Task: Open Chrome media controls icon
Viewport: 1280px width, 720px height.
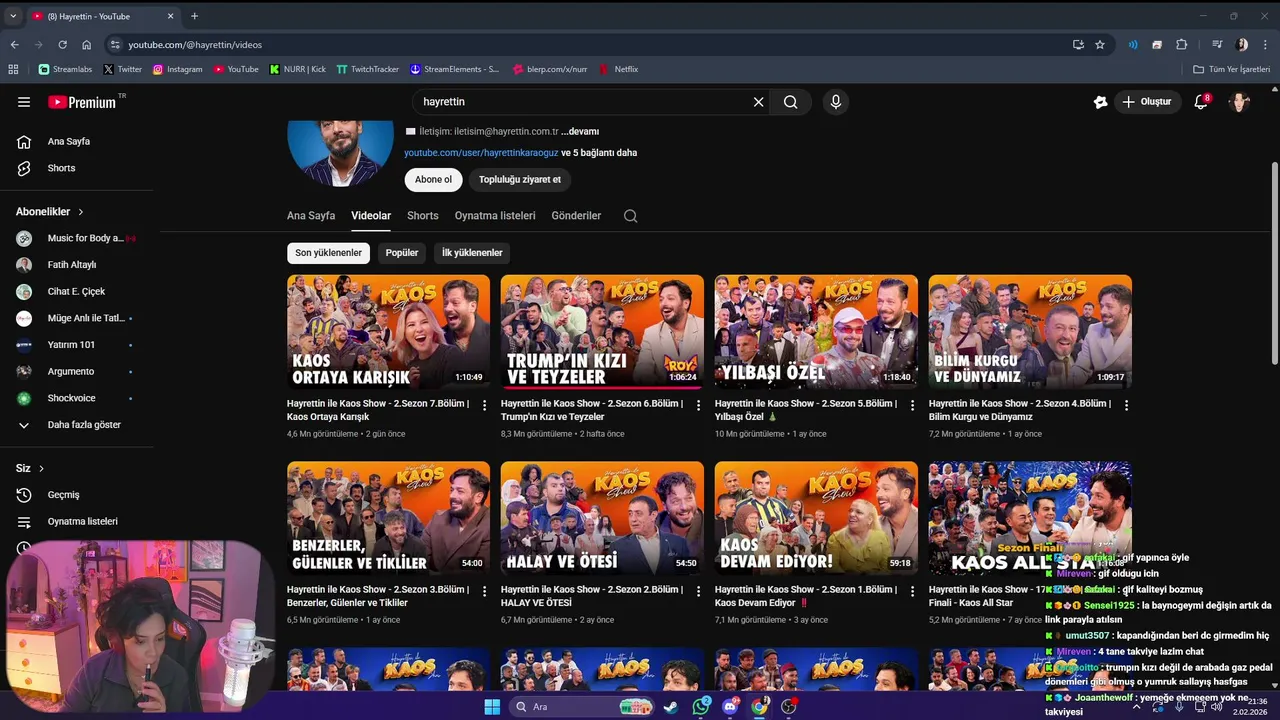Action: pyautogui.click(x=1217, y=45)
